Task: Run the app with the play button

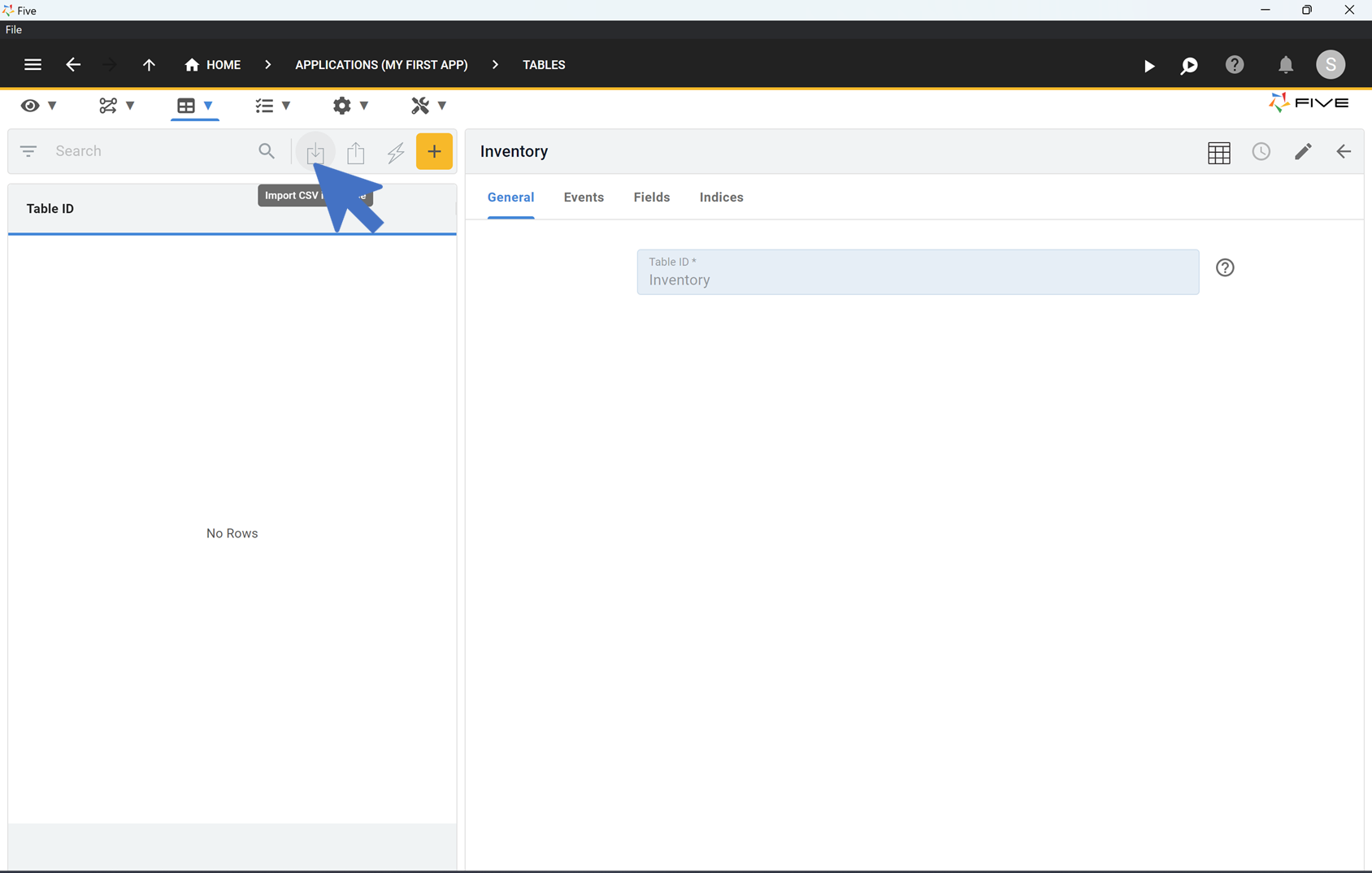Action: point(1149,65)
